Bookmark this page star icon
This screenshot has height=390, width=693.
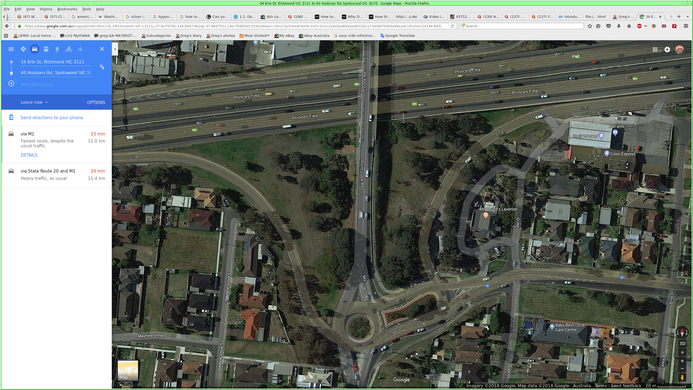[590, 26]
